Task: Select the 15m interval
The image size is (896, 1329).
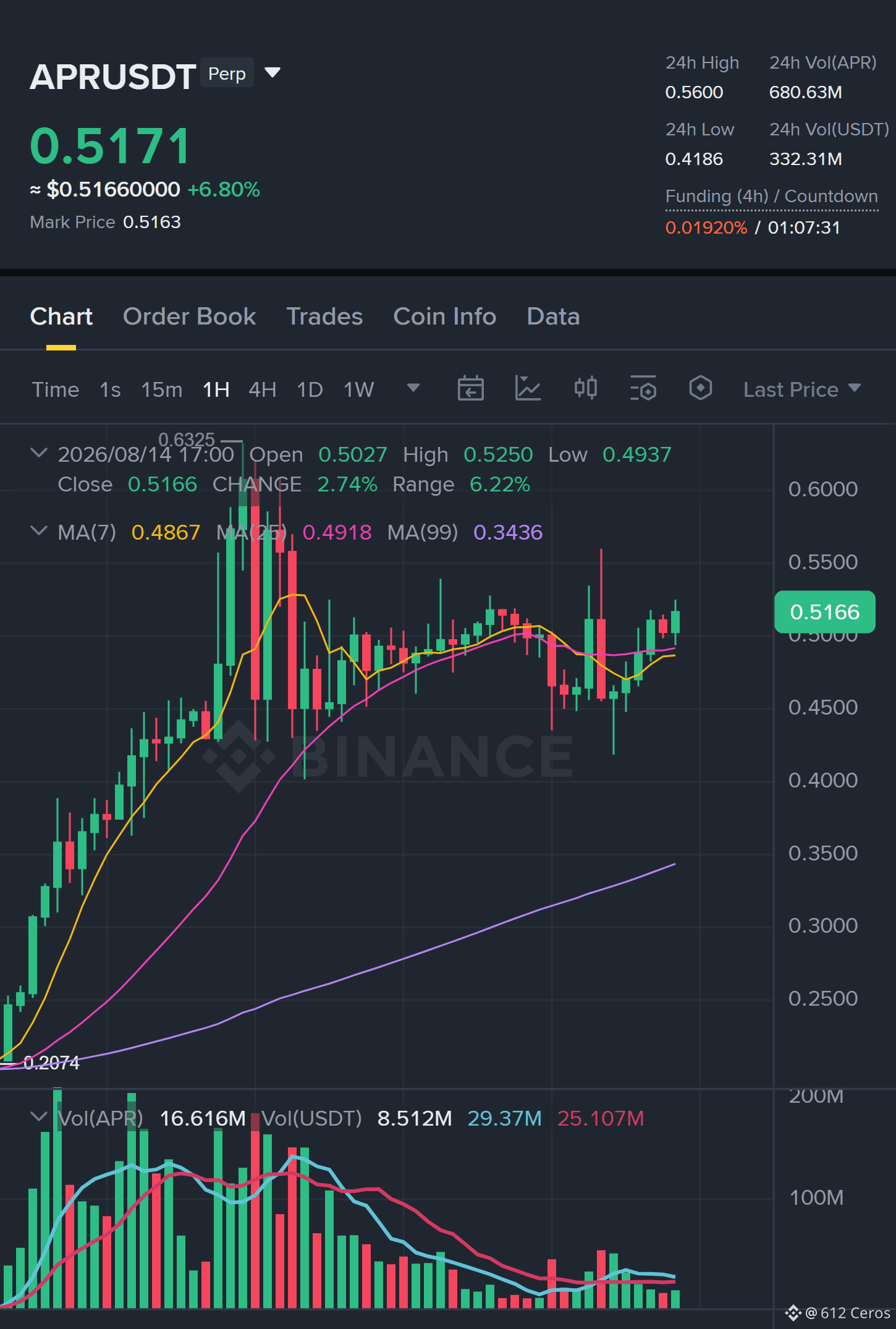Action: (x=161, y=389)
